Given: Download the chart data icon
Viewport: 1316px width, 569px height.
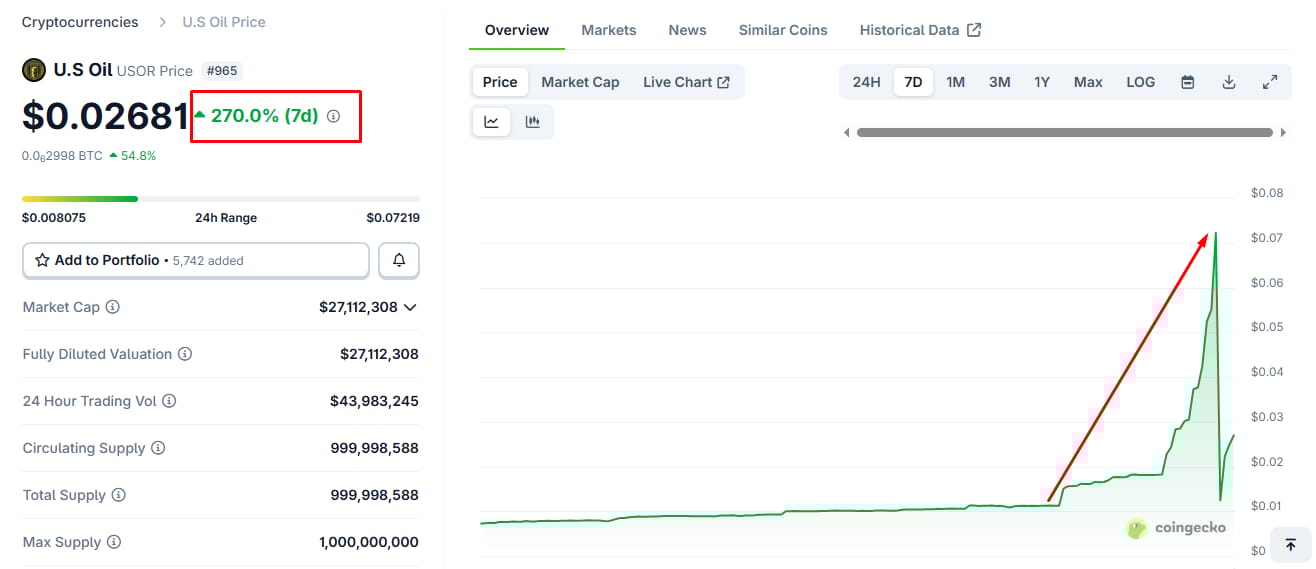Looking at the screenshot, I should coord(1229,82).
